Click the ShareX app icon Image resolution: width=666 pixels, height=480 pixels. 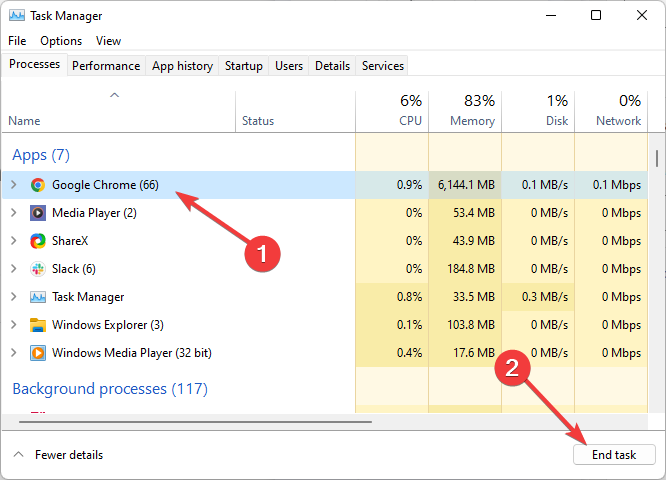click(38, 241)
